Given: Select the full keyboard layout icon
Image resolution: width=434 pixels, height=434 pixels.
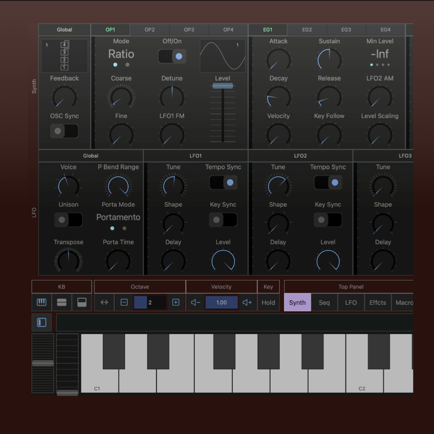Looking at the screenshot, I should coord(42,302).
